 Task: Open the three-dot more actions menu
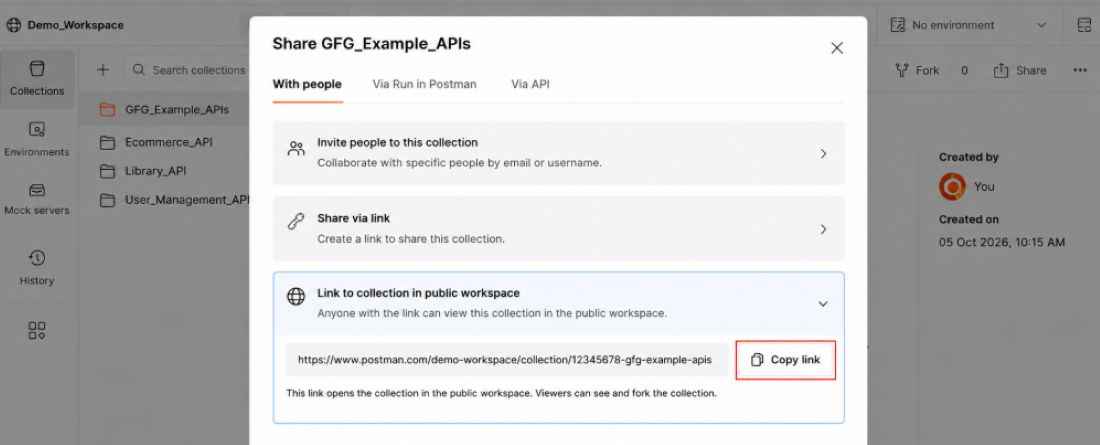point(1080,70)
